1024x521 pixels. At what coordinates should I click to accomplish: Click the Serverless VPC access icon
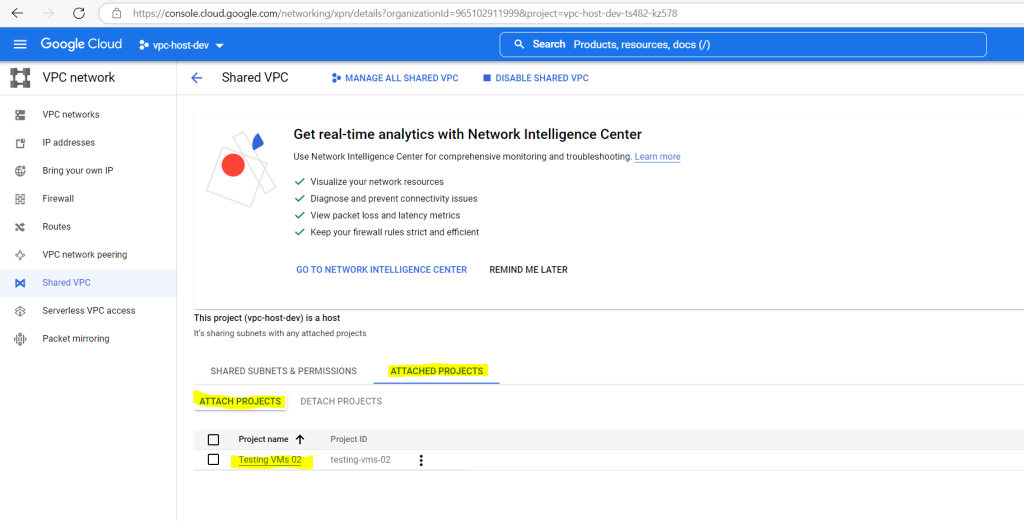[20, 311]
